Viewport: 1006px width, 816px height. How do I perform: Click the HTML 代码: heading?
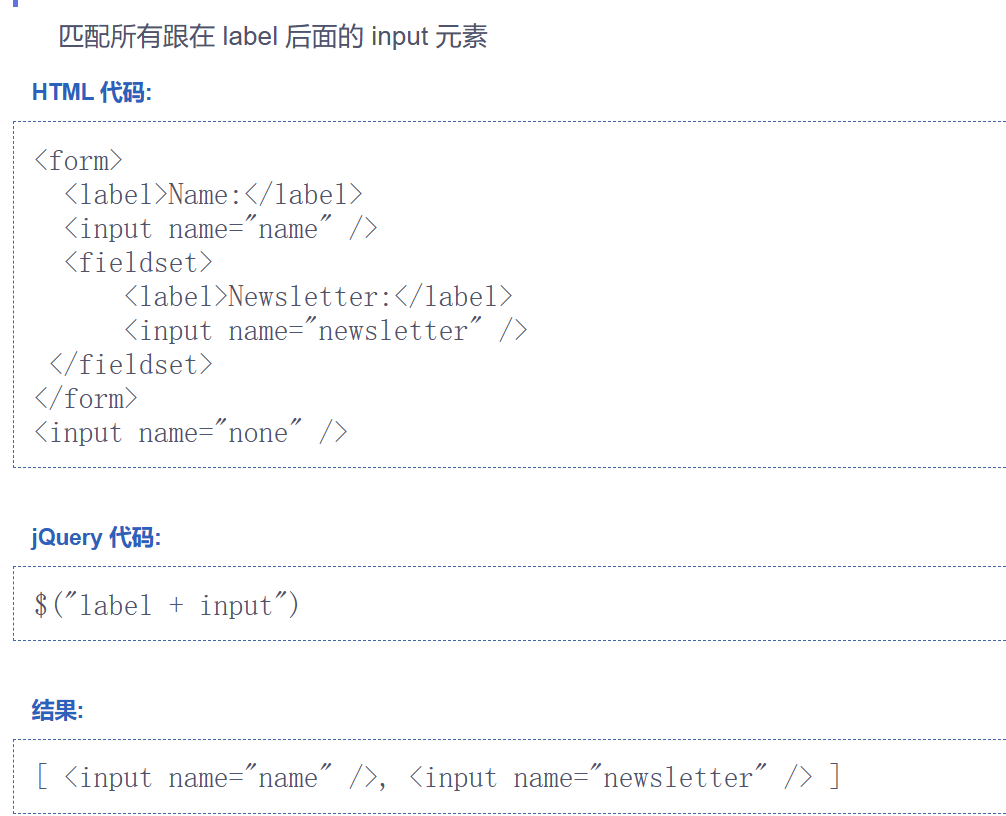pyautogui.click(x=92, y=93)
